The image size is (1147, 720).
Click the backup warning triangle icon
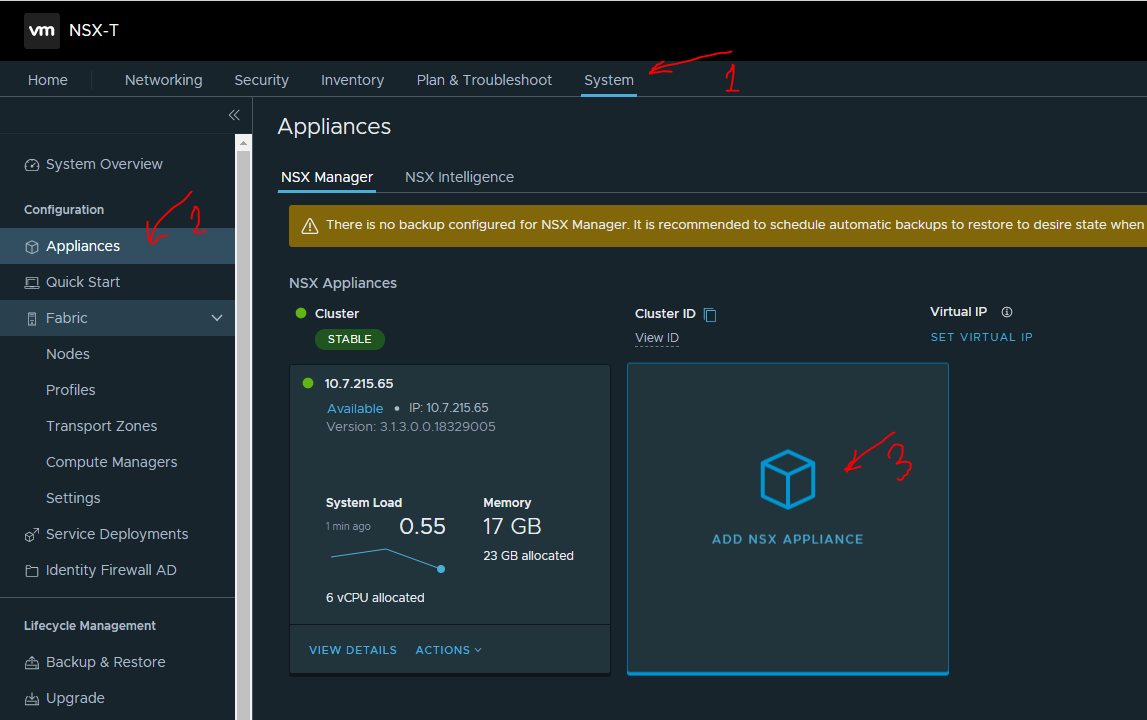click(310, 226)
